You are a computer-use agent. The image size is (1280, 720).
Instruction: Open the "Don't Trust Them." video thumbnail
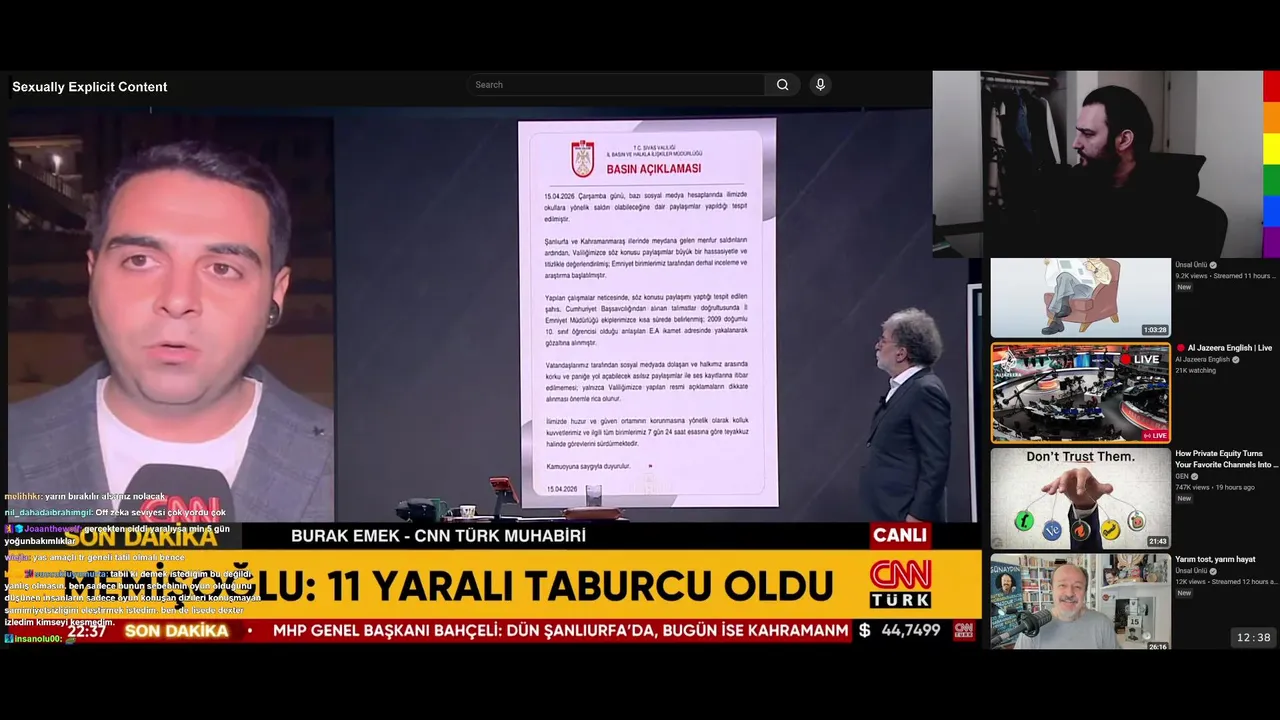point(1080,498)
